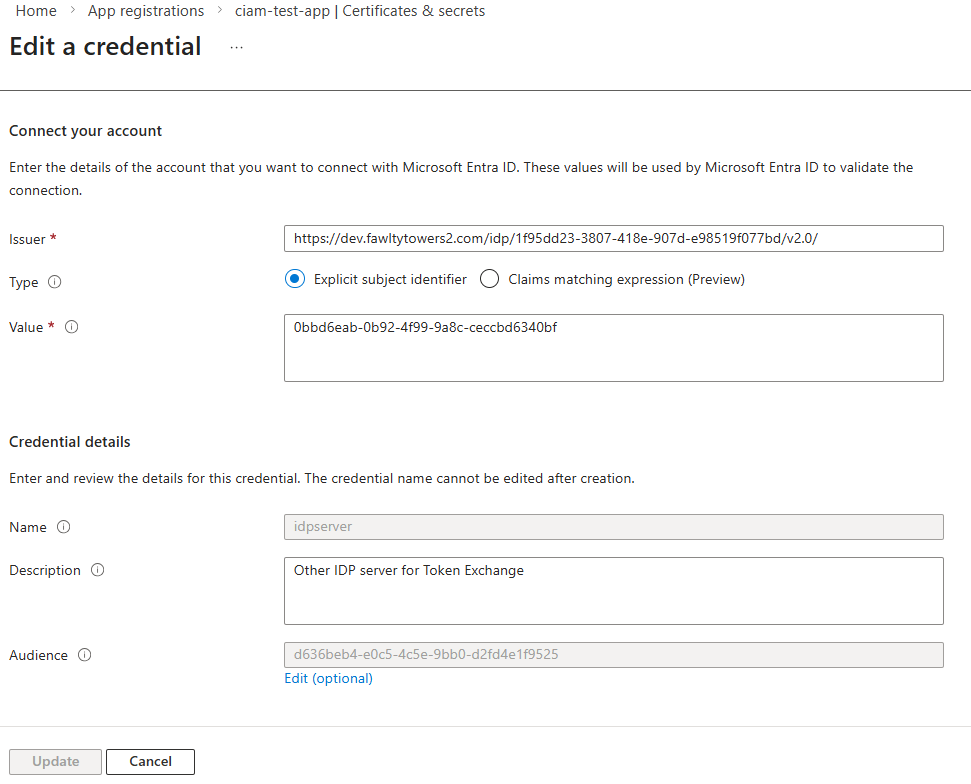Click the greyed-out Audience field
This screenshot has height=784, width=971.
tap(613, 655)
